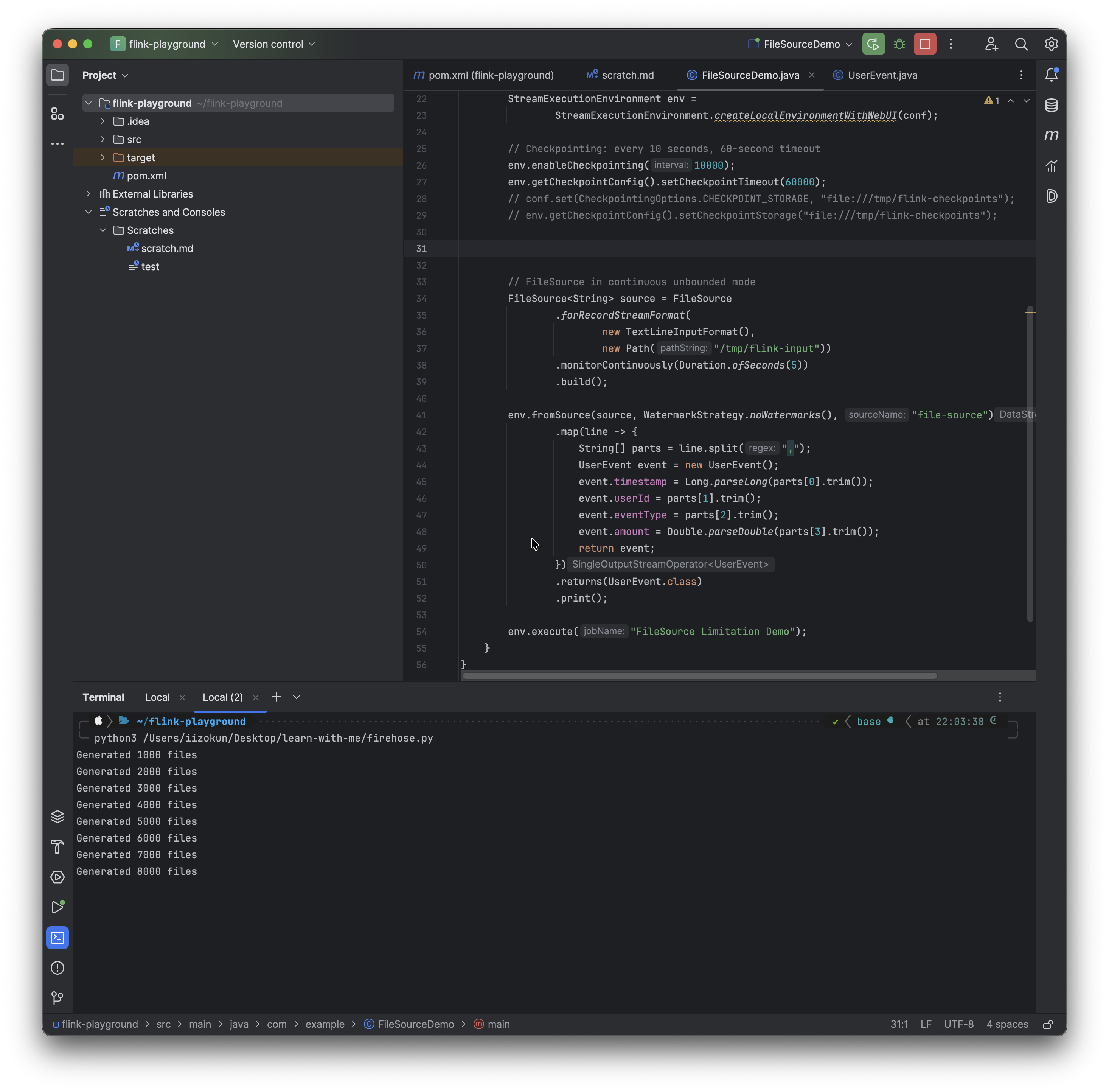Click the warning count indicator in editor
The height and width of the screenshot is (1092, 1109).
coord(991,101)
